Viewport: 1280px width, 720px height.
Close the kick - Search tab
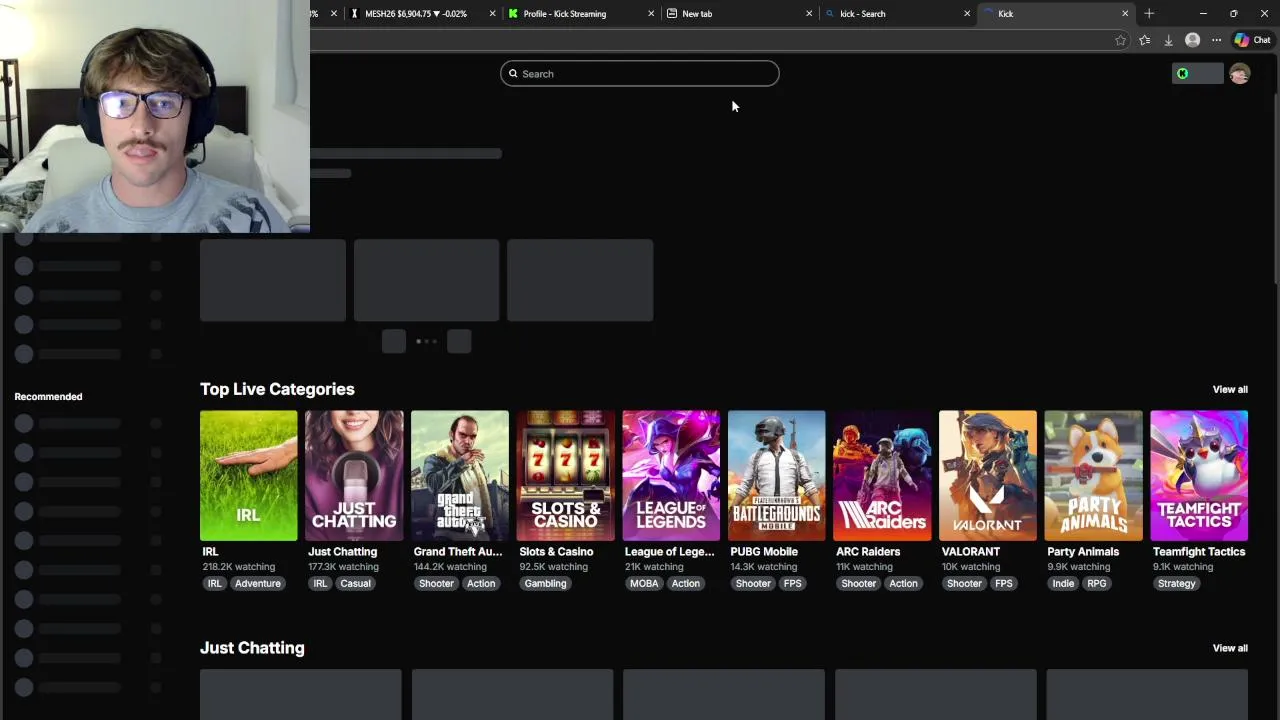(967, 14)
